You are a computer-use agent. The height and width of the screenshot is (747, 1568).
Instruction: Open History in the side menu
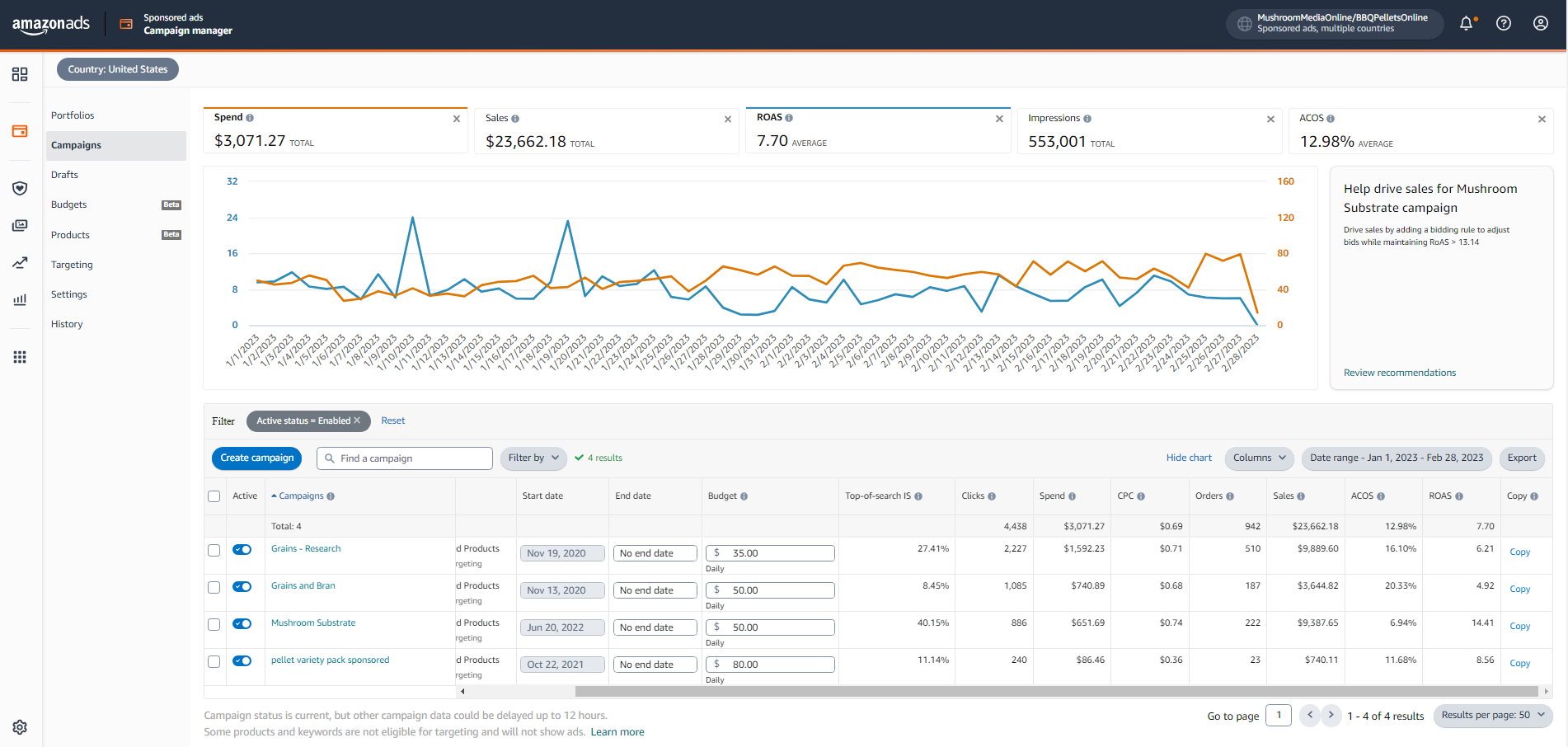click(x=67, y=324)
